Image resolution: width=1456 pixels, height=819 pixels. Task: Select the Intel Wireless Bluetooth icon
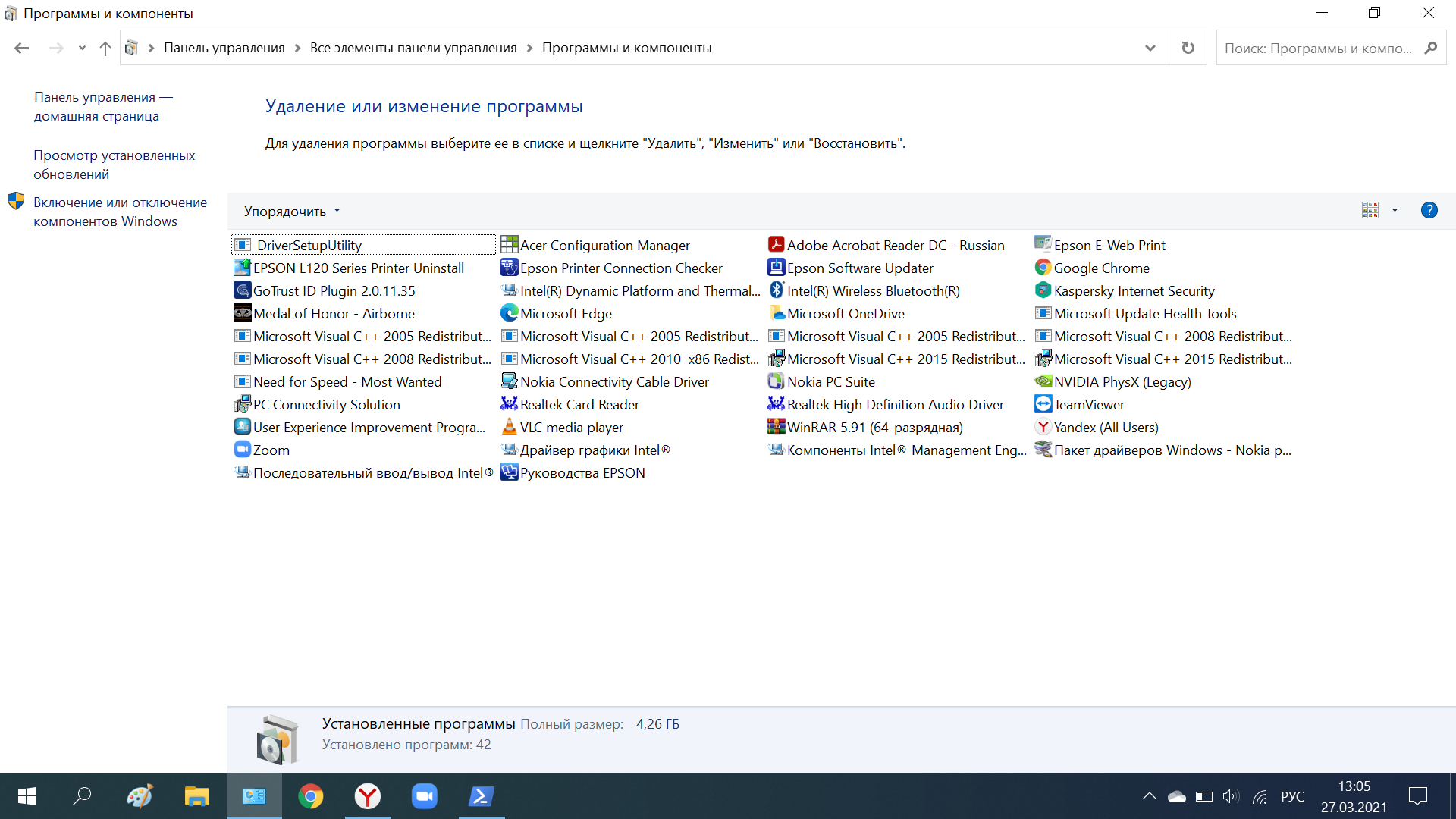(x=776, y=290)
